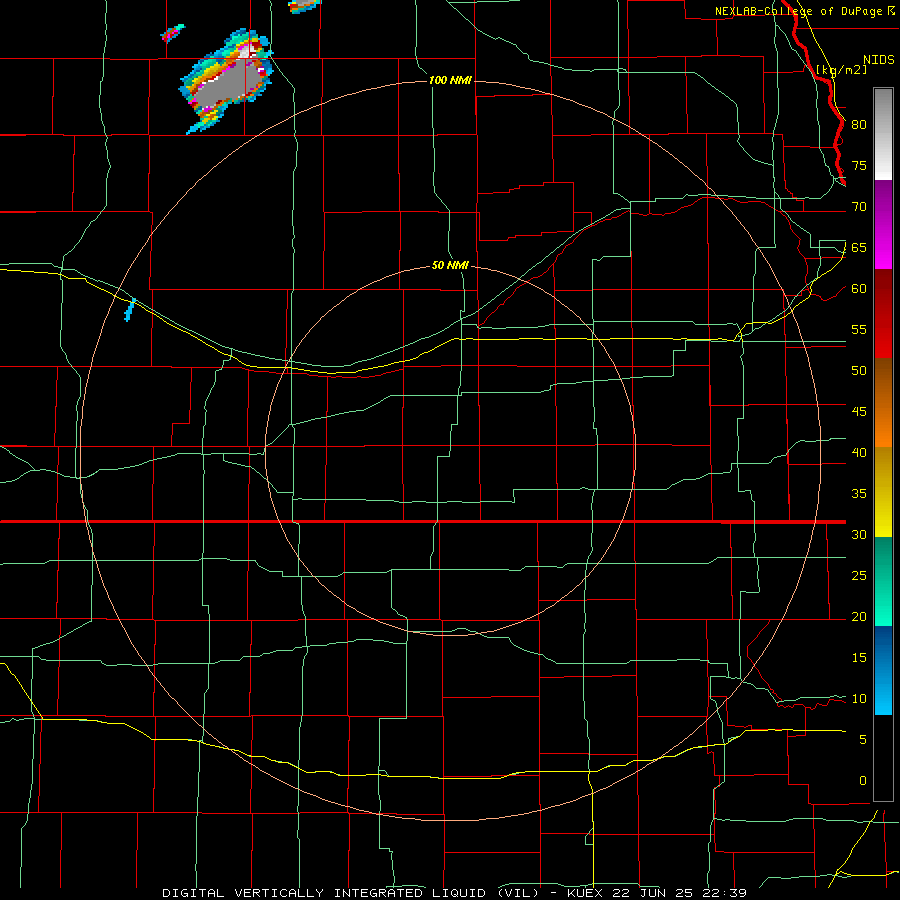Click the 100 NMI range ring label
This screenshot has width=900, height=900.
[x=450, y=80]
